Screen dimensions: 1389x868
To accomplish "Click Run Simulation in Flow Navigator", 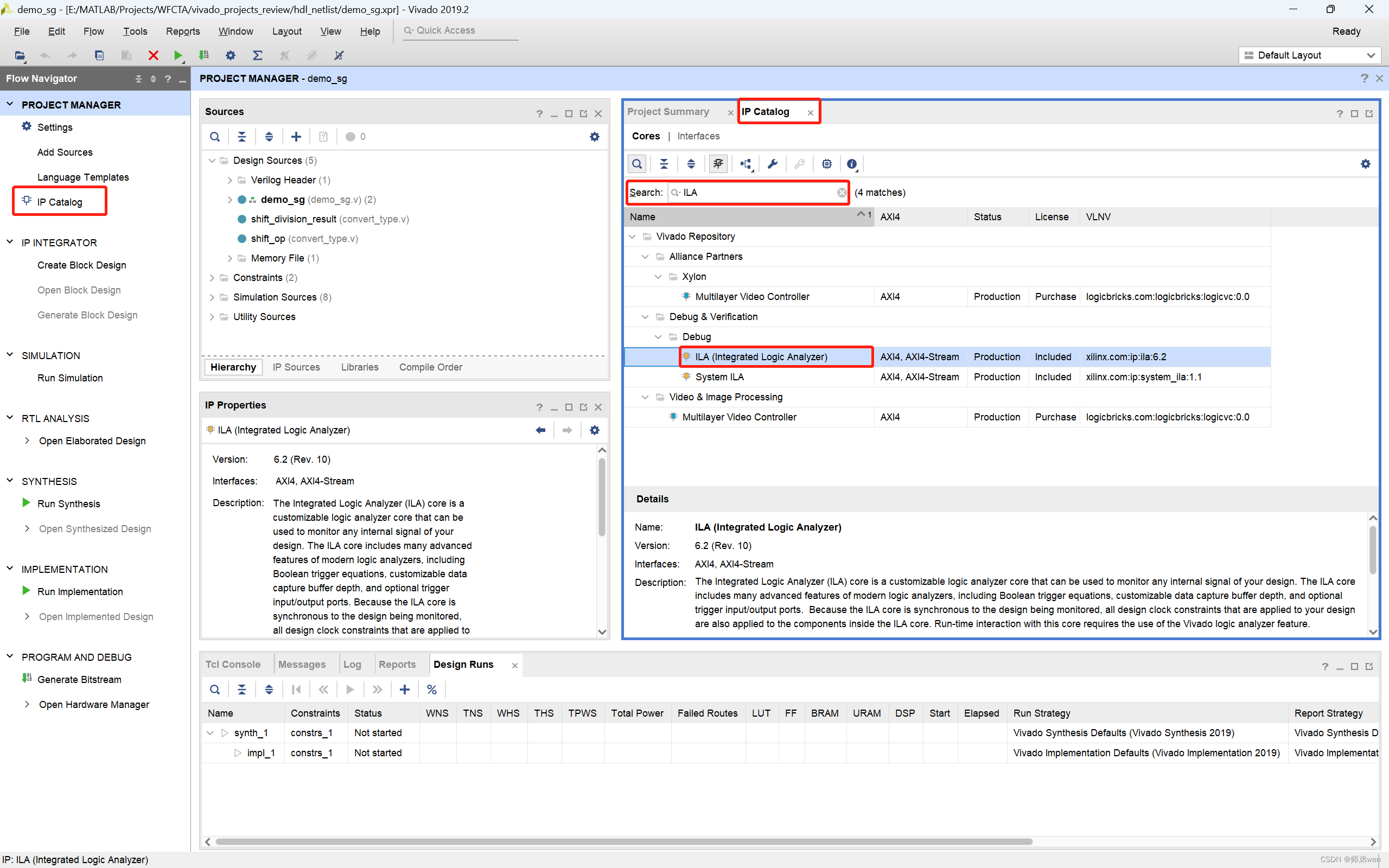I will (70, 378).
